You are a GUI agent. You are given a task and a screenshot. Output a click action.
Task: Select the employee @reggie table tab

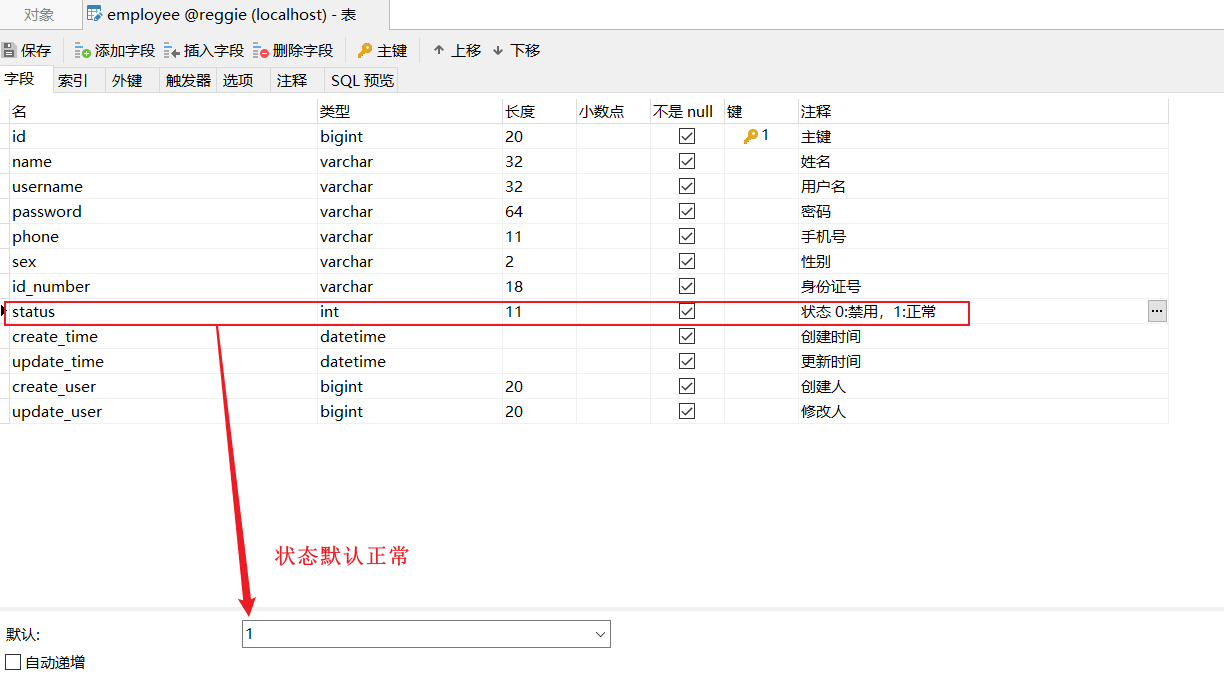[235, 15]
